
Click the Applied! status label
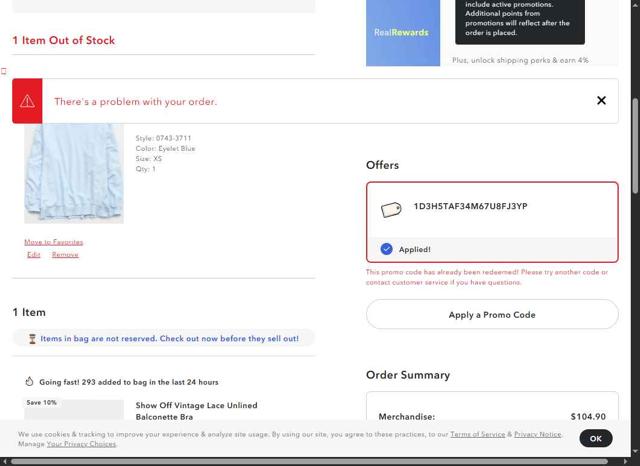[x=415, y=249]
